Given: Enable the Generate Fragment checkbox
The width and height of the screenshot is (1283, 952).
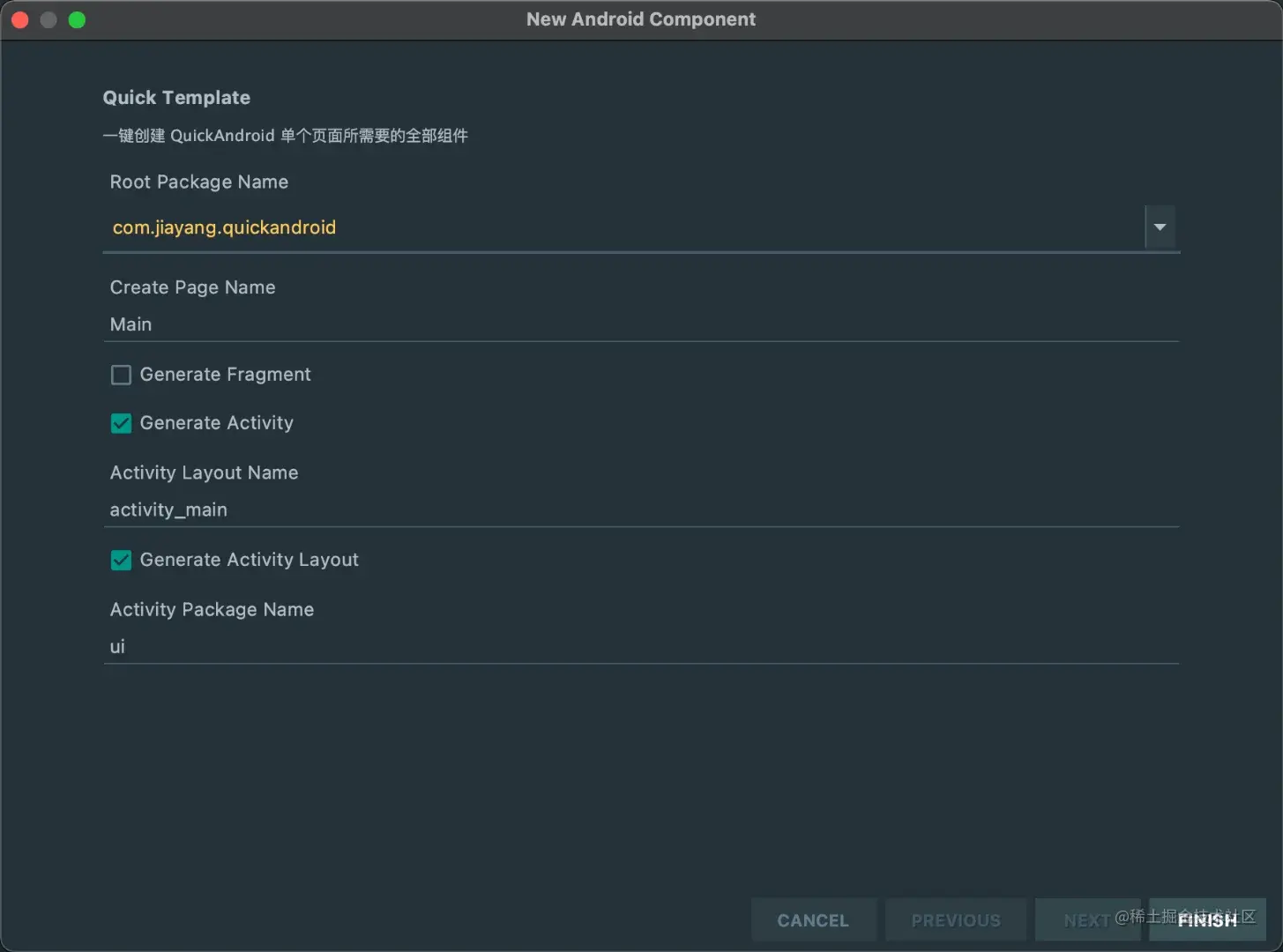Looking at the screenshot, I should [121, 375].
